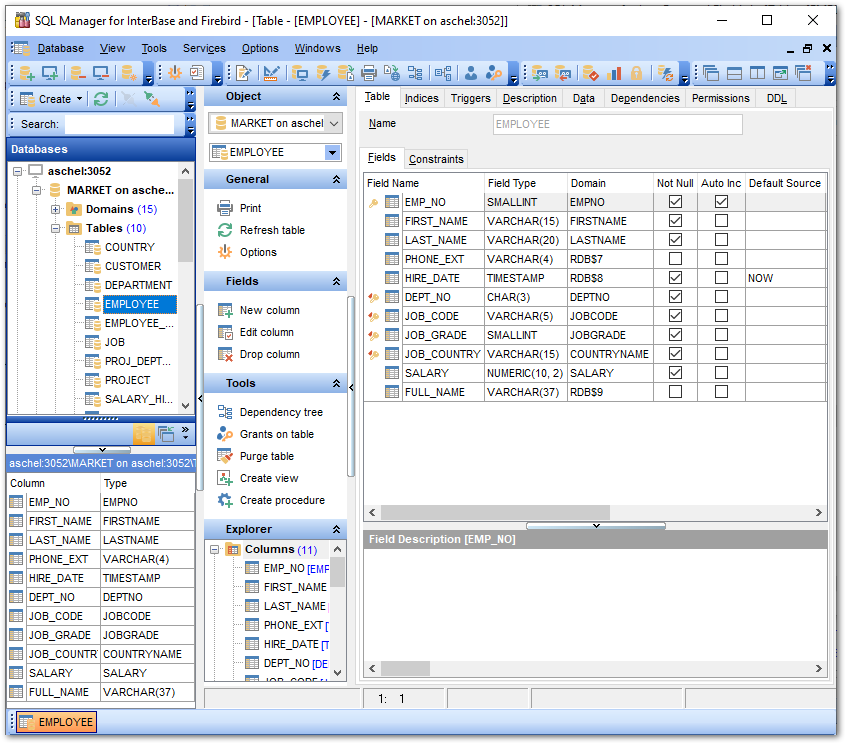This screenshot has height=744, width=846.
Task: Click the New column icon
Action: pos(225,310)
